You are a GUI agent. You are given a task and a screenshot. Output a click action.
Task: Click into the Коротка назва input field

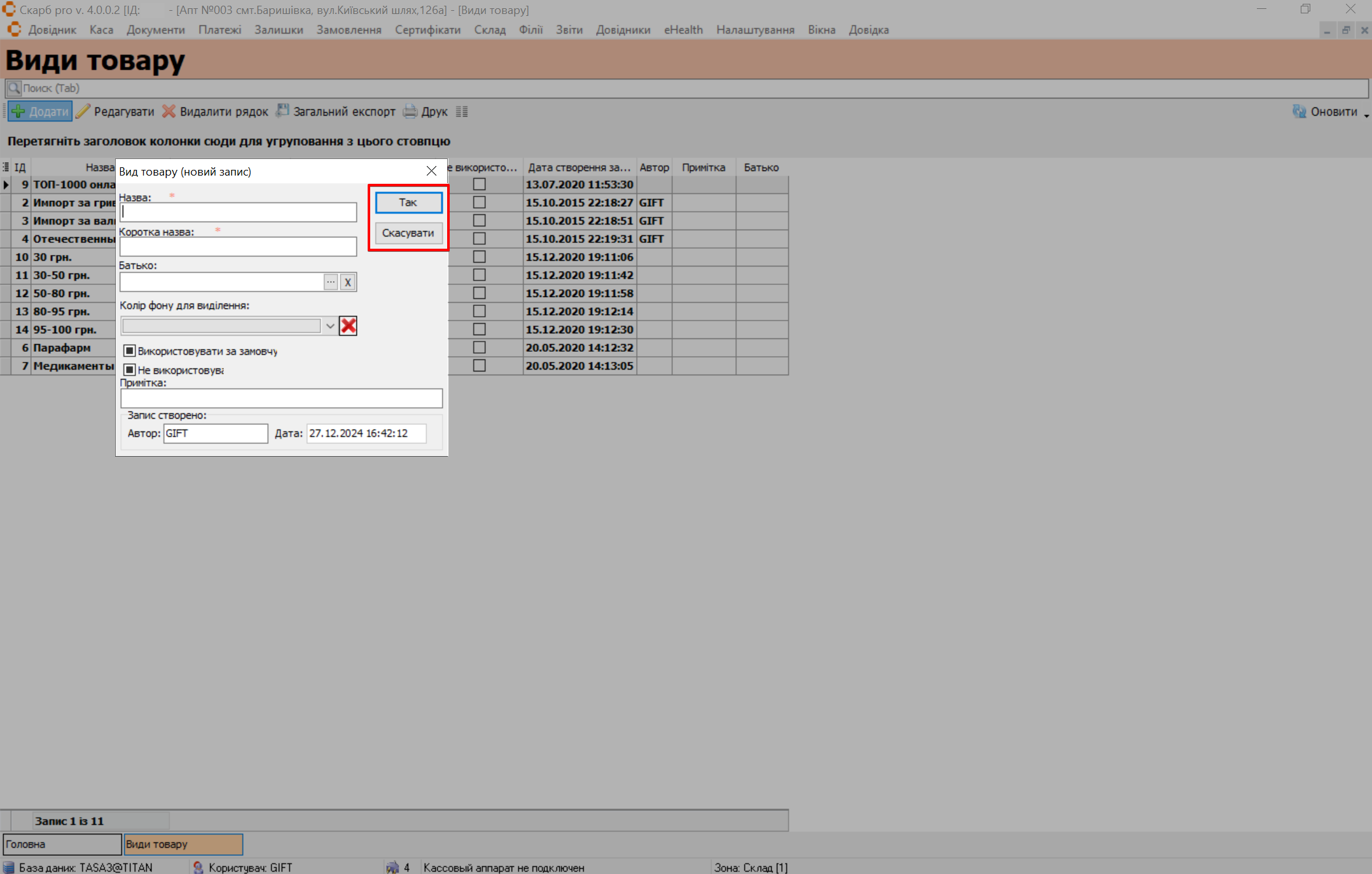238,247
